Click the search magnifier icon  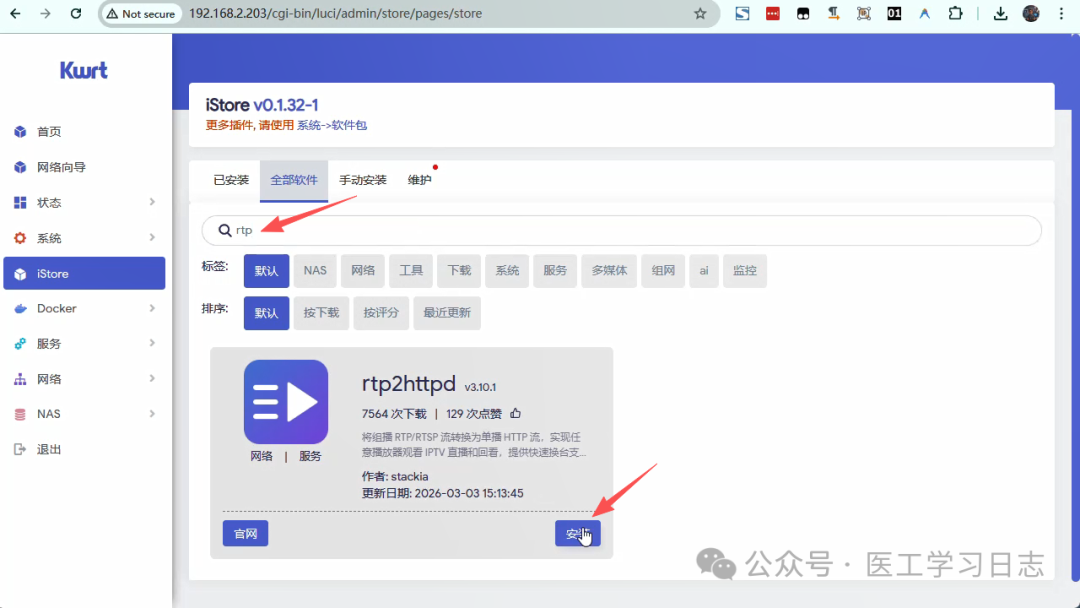pos(226,230)
